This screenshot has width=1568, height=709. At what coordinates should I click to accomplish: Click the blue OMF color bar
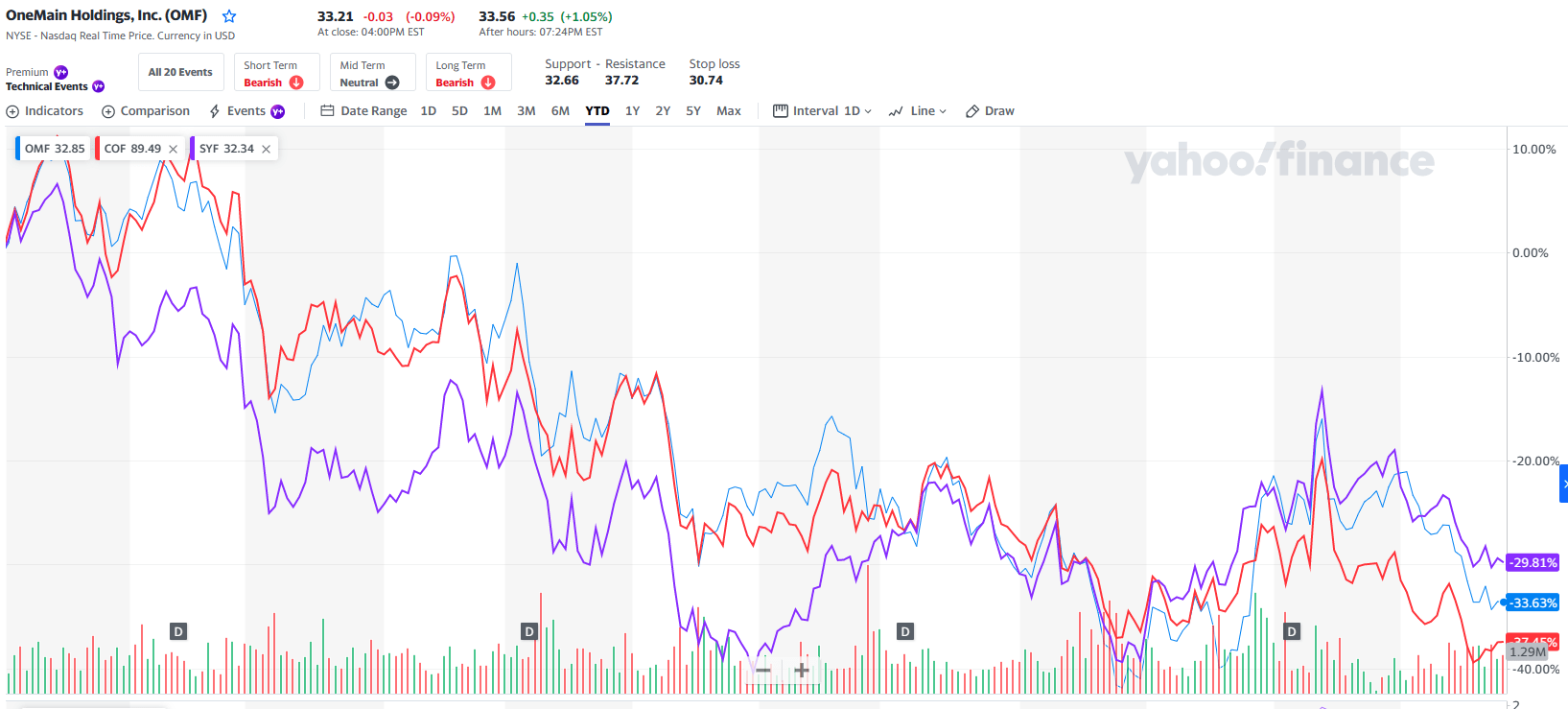coord(17,149)
